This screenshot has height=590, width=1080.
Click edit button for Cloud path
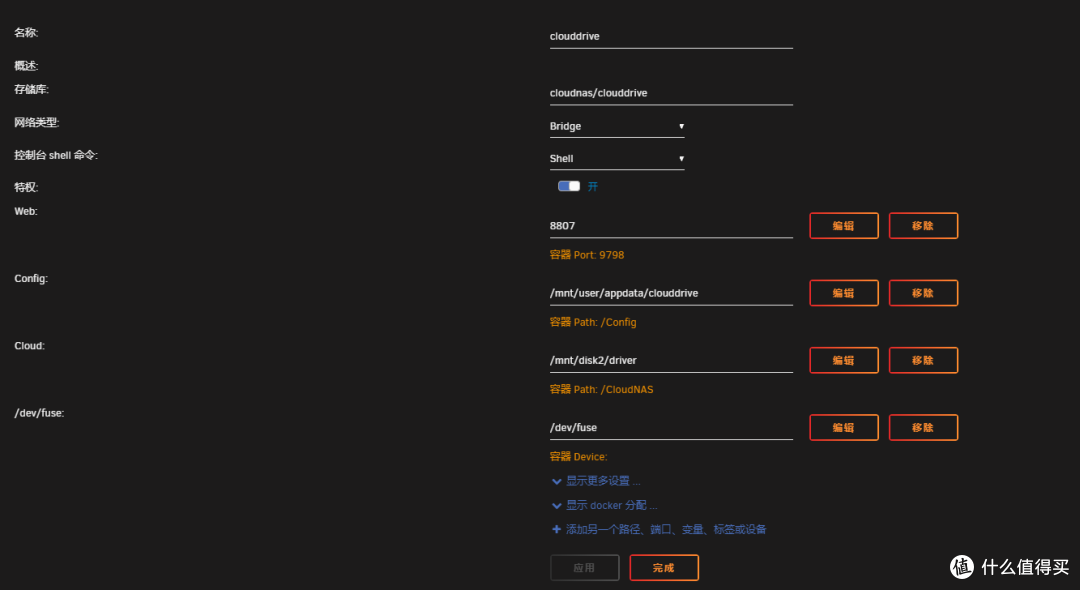coord(844,361)
